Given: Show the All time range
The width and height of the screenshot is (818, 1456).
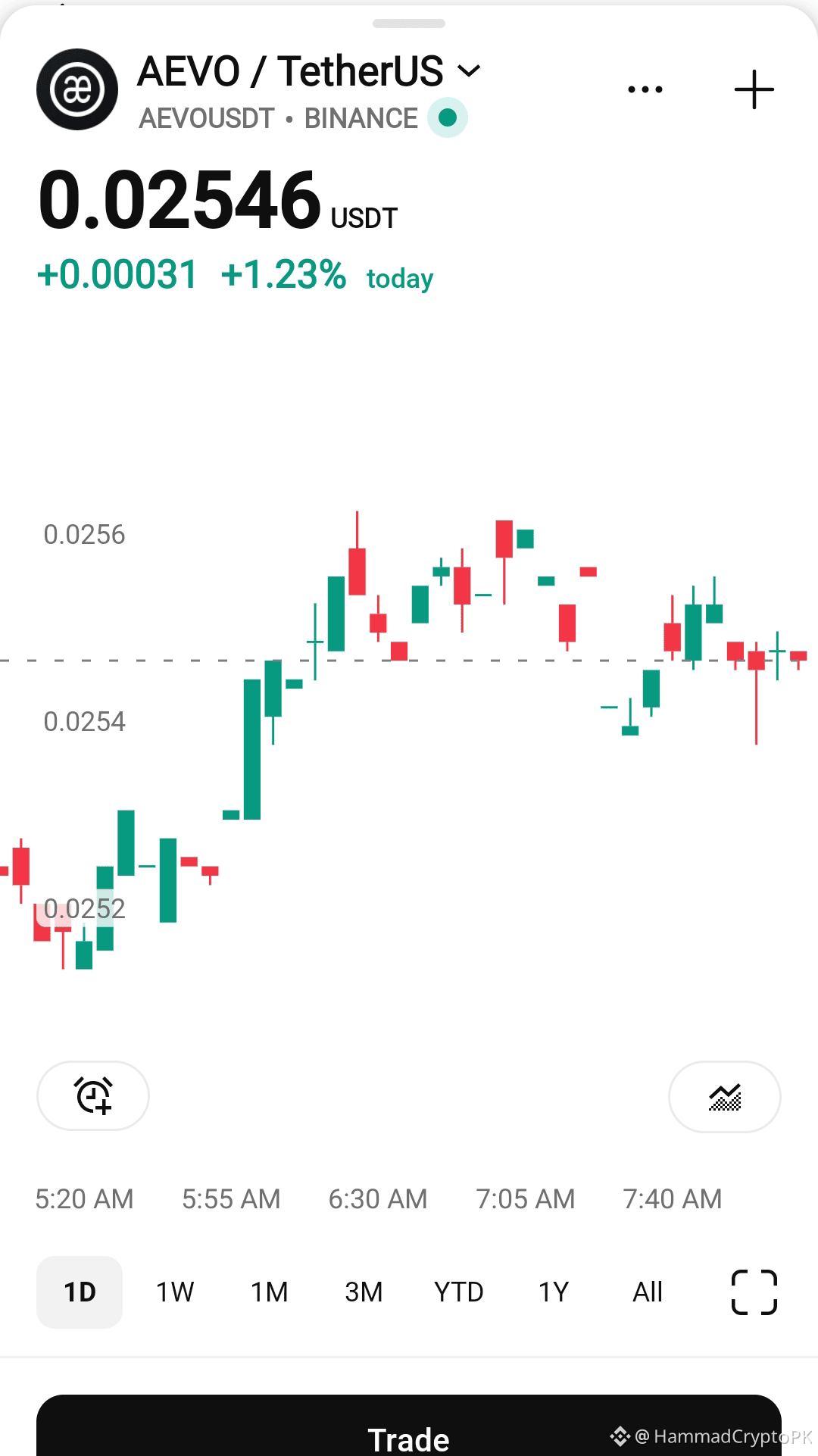Looking at the screenshot, I should pyautogui.click(x=648, y=1292).
